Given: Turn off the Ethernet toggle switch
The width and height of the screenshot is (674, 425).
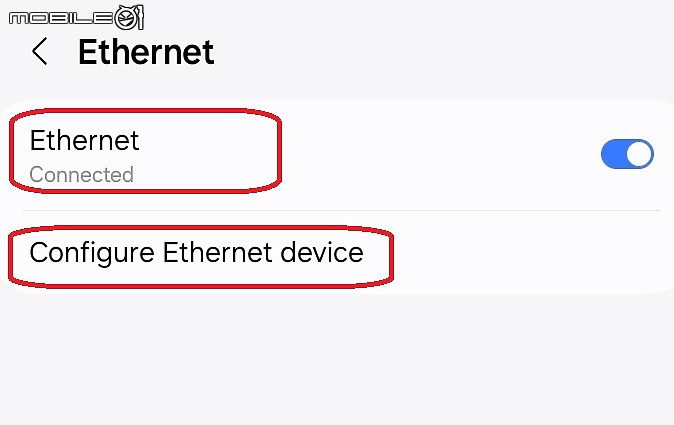Looking at the screenshot, I should pyautogui.click(x=627, y=154).
